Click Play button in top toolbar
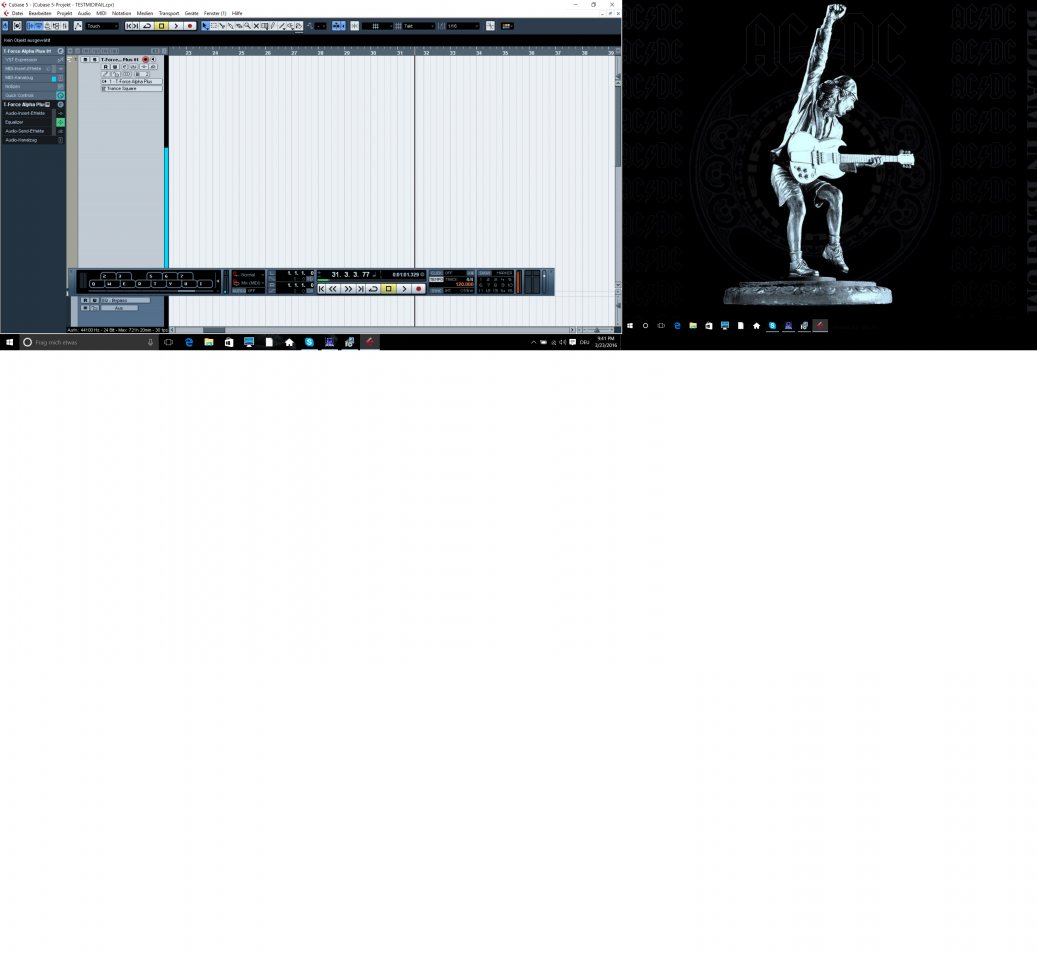1037x960 pixels. pyautogui.click(x=176, y=26)
